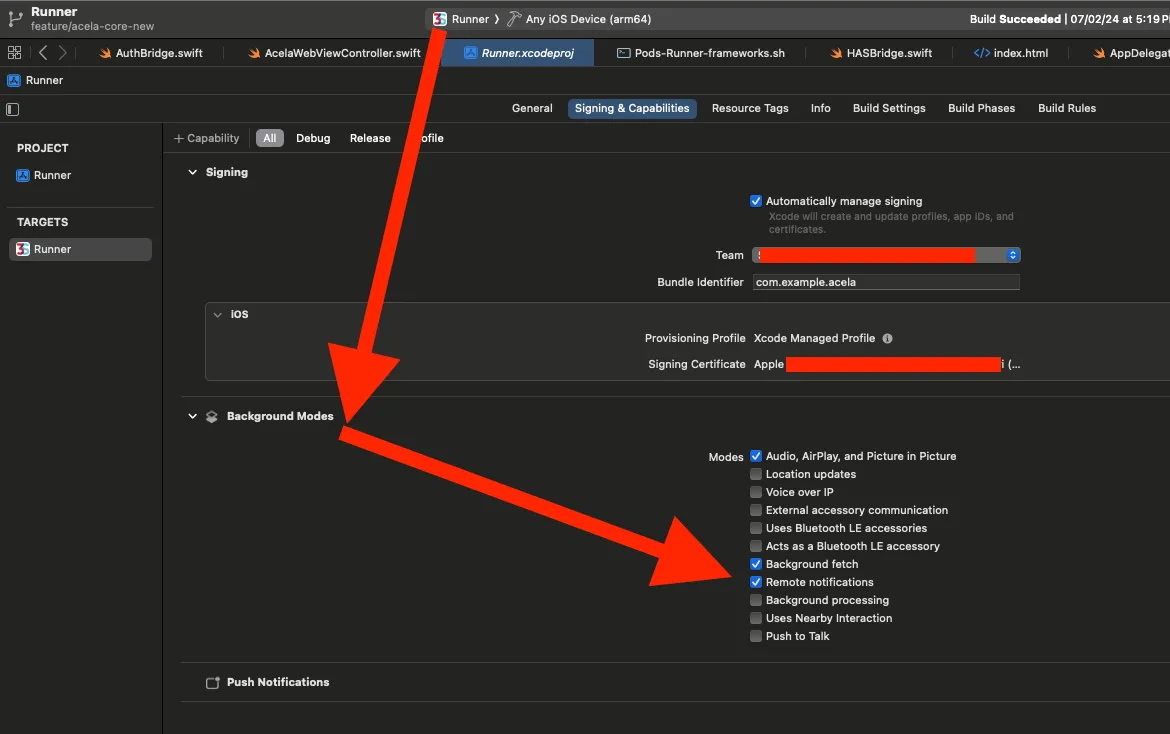Enable Background processing mode

coord(756,600)
